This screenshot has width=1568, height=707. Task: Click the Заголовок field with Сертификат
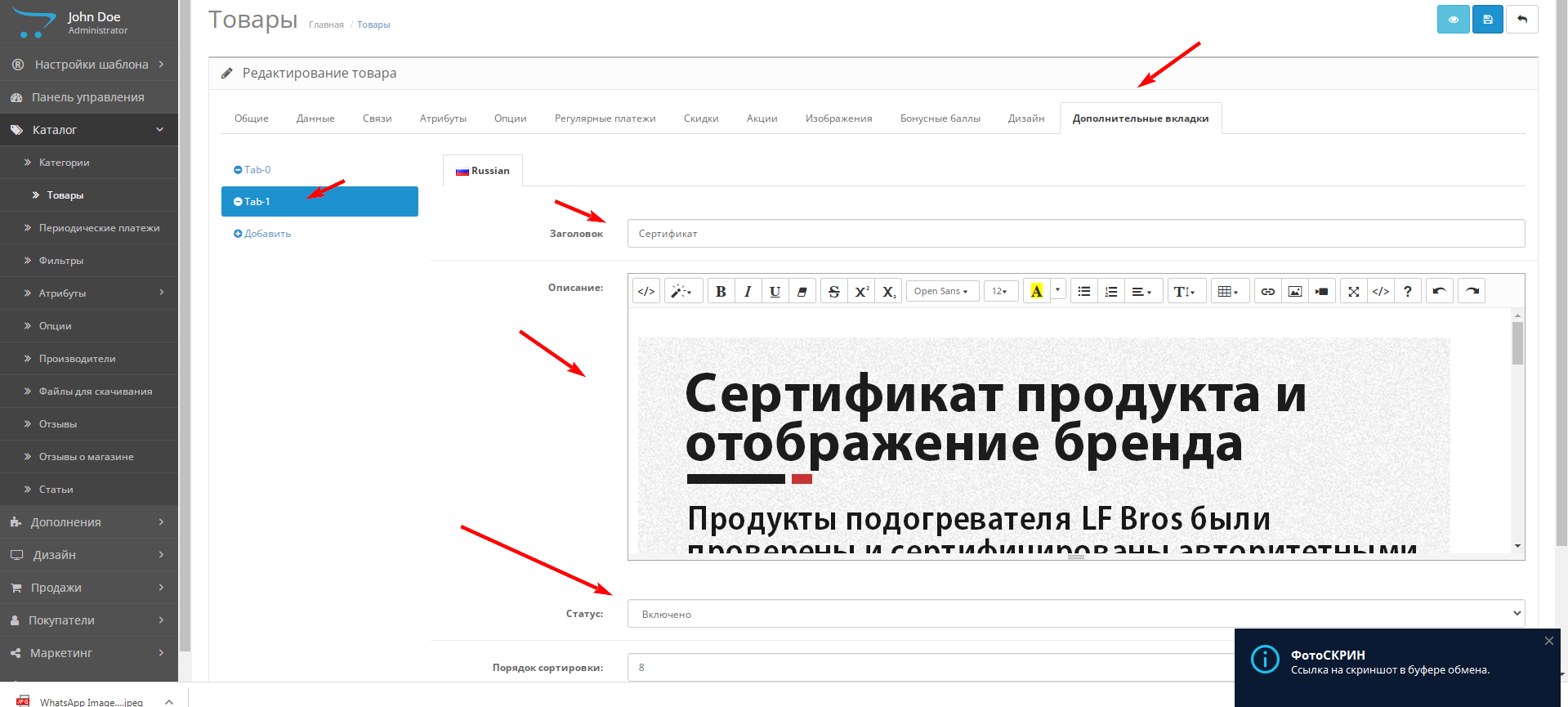coord(1076,234)
